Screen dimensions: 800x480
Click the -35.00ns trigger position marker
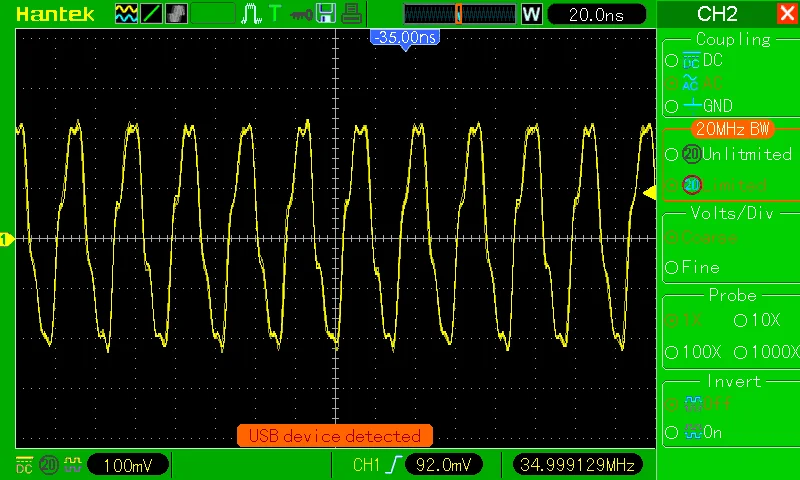(405, 39)
